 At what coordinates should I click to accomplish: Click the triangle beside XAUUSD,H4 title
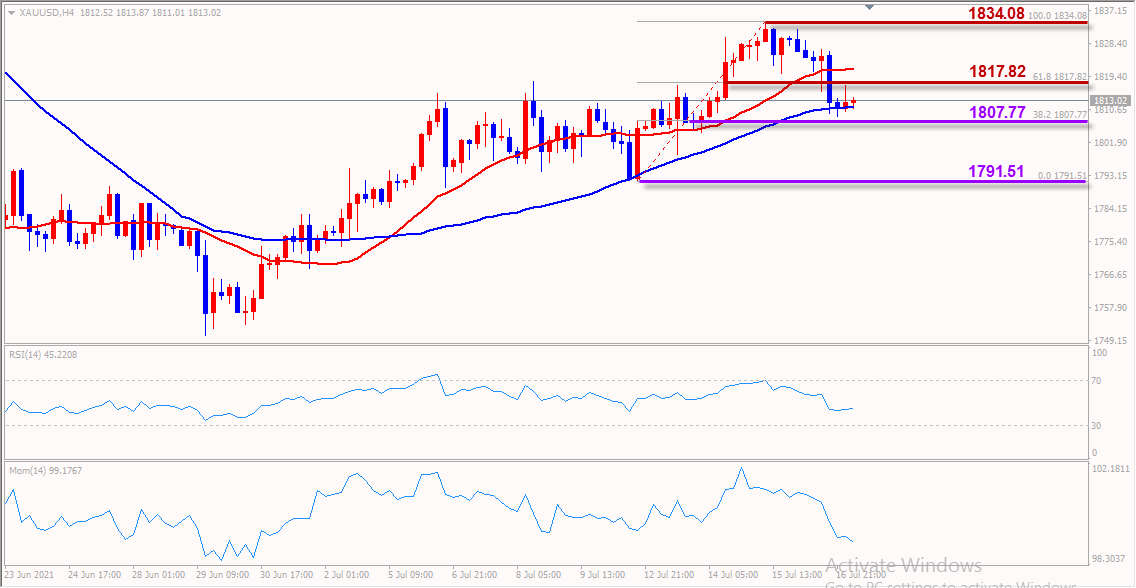point(11,13)
